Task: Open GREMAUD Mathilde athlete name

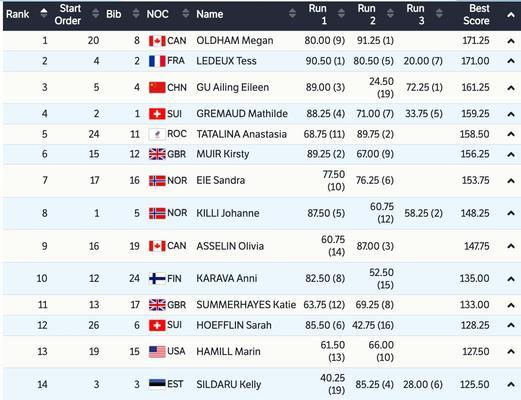Action: [242, 114]
